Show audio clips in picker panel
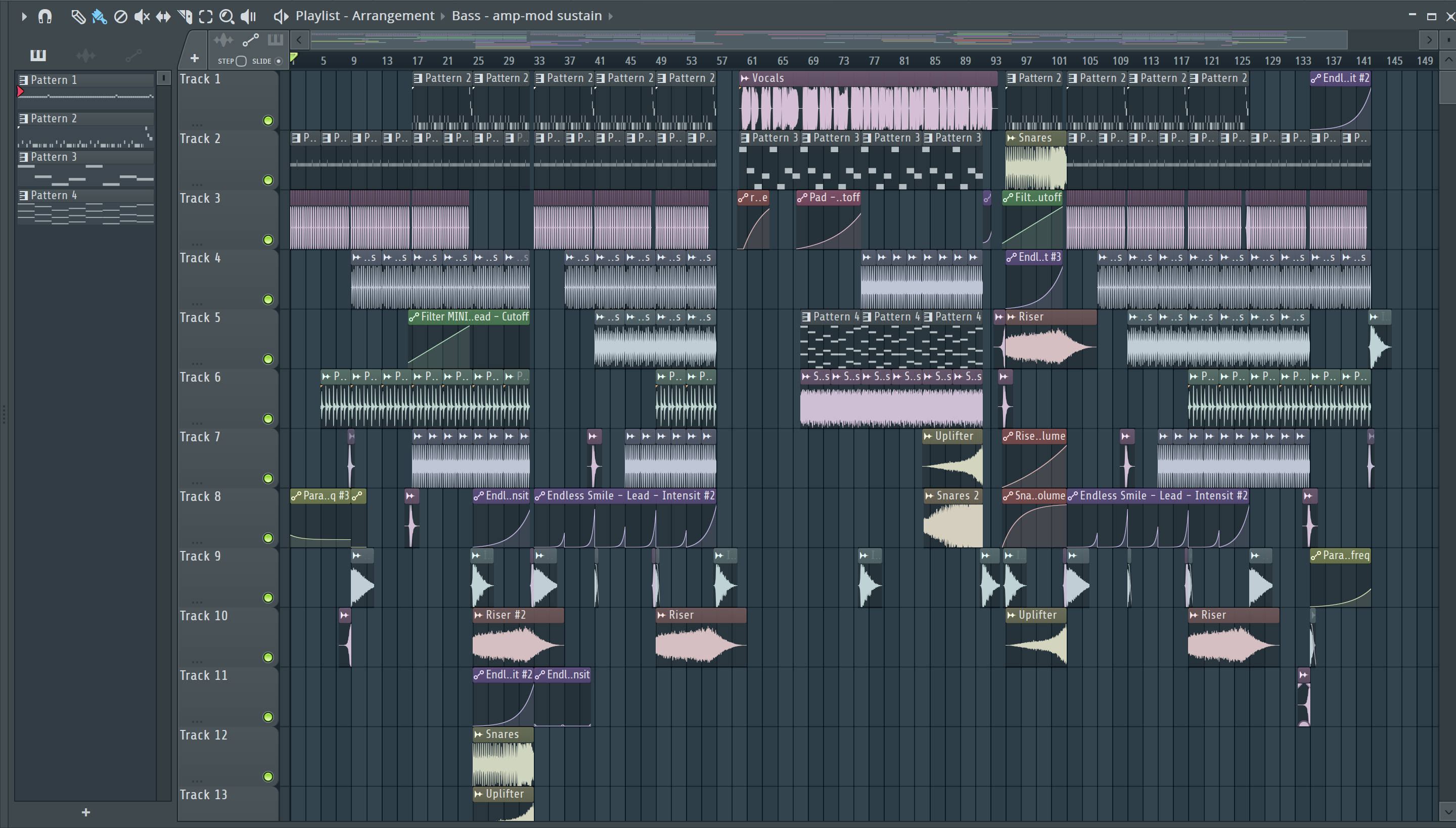Viewport: 1456px width, 828px height. [x=85, y=55]
